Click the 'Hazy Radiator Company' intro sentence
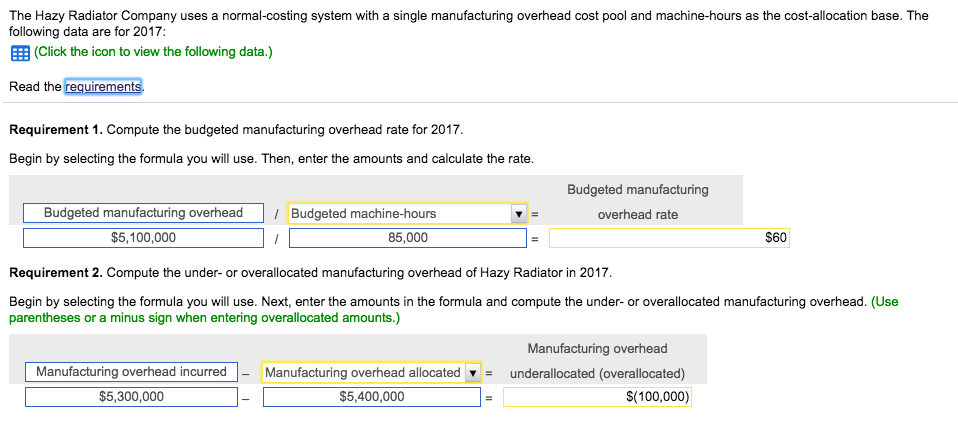 tap(469, 24)
